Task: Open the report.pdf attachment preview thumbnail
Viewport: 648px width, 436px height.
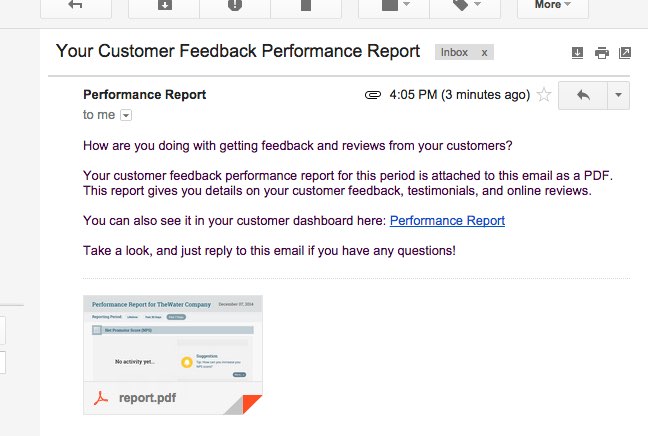Action: [173, 338]
